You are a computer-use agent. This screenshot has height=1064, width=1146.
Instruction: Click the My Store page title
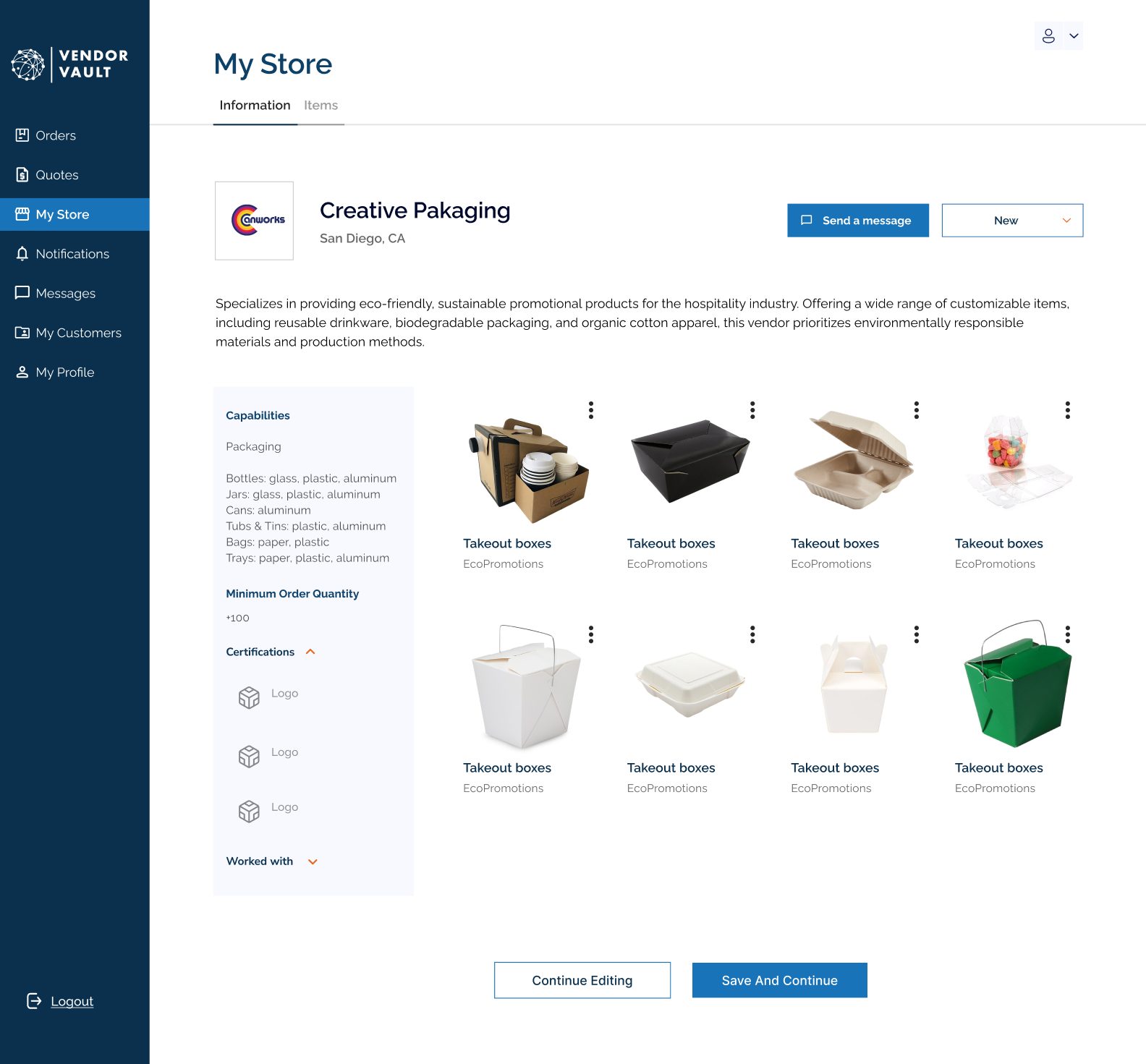(x=273, y=64)
